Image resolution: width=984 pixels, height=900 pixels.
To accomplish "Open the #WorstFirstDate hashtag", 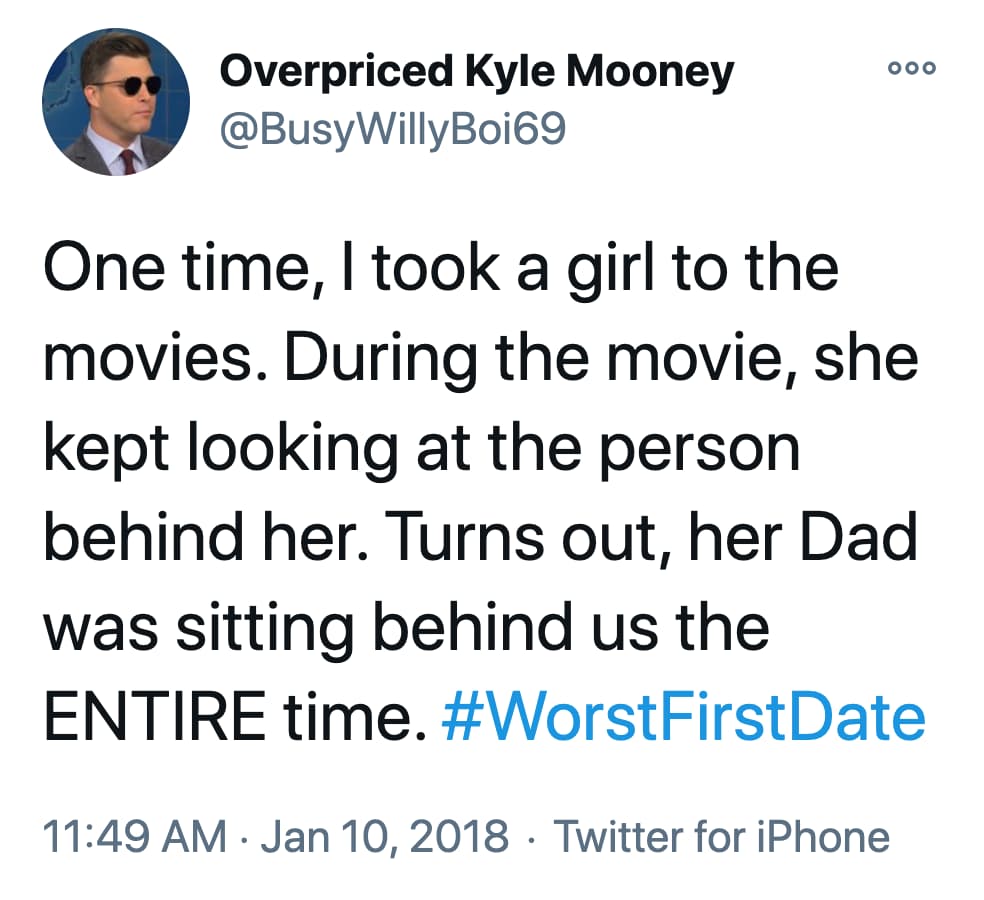I will 682,717.
